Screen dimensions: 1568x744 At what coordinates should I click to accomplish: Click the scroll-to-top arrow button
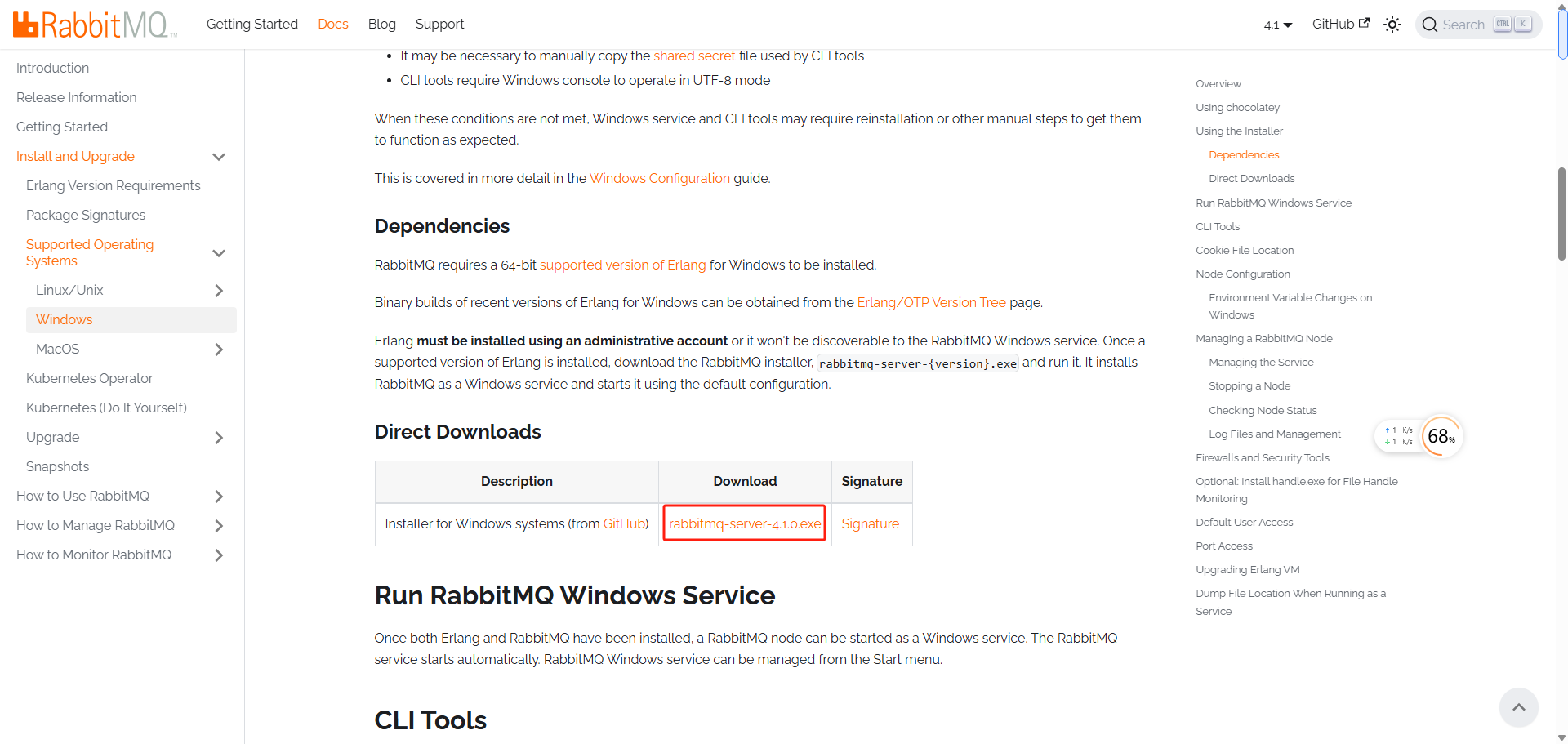[1518, 707]
